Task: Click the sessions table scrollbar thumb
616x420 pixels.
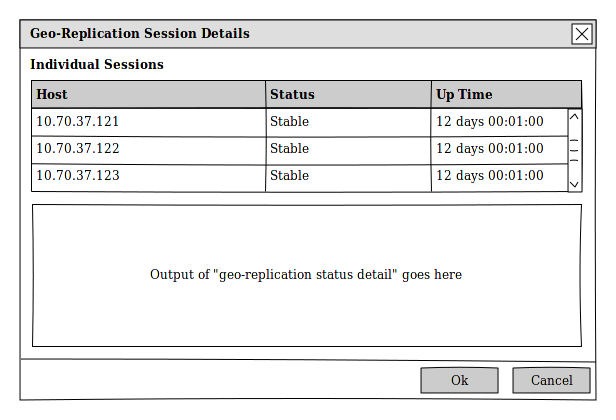Action: point(574,150)
